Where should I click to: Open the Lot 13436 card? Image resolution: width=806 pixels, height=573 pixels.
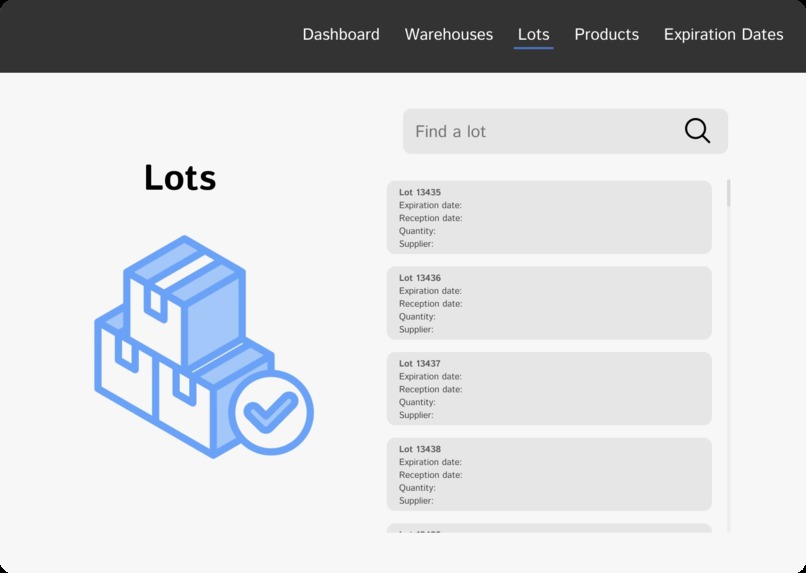pos(549,303)
